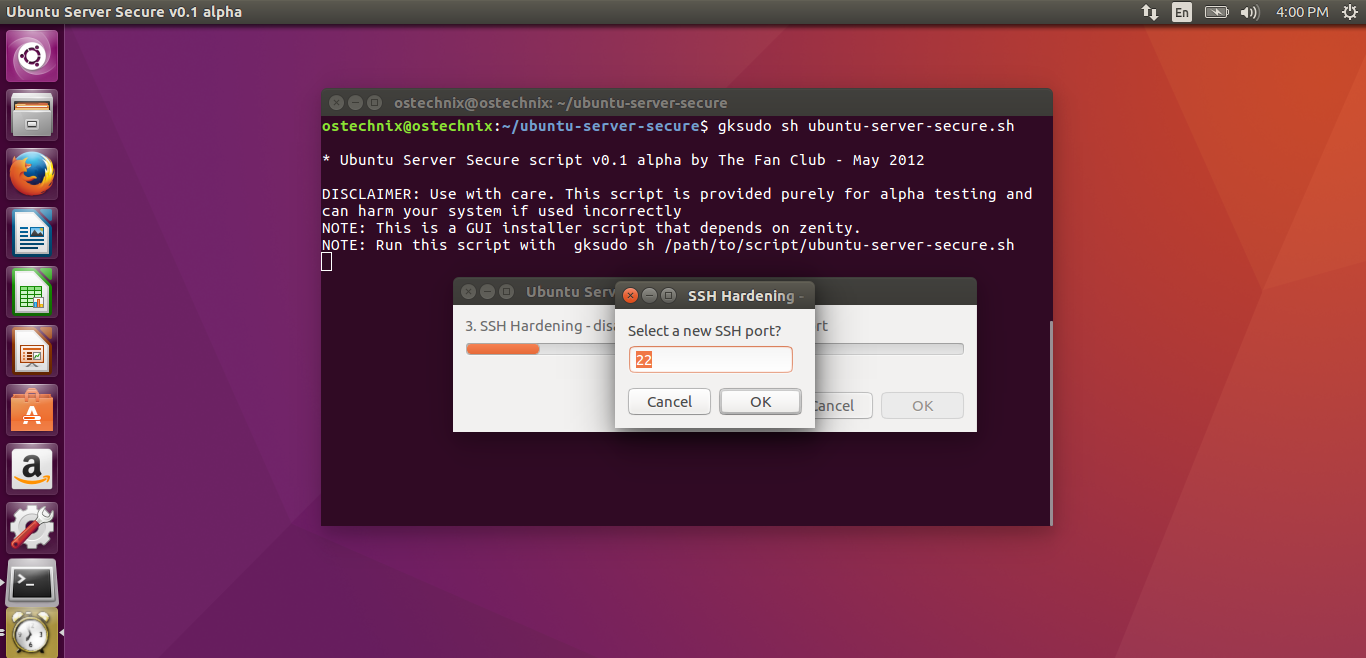1366x658 pixels.
Task: Confirm the SSH port with OK
Action: pos(760,401)
